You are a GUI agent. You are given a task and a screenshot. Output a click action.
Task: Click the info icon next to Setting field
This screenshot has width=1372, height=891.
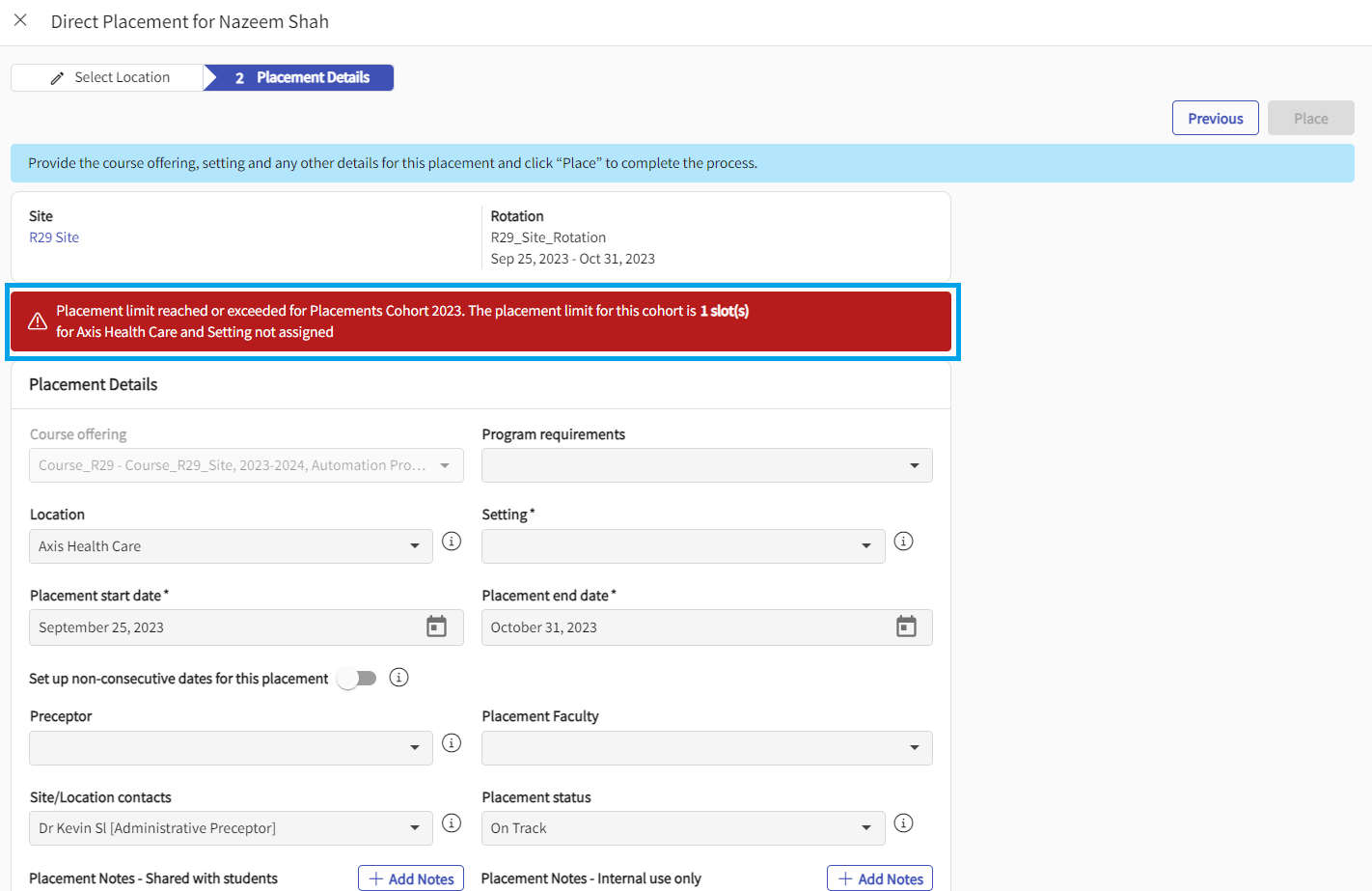coord(903,542)
